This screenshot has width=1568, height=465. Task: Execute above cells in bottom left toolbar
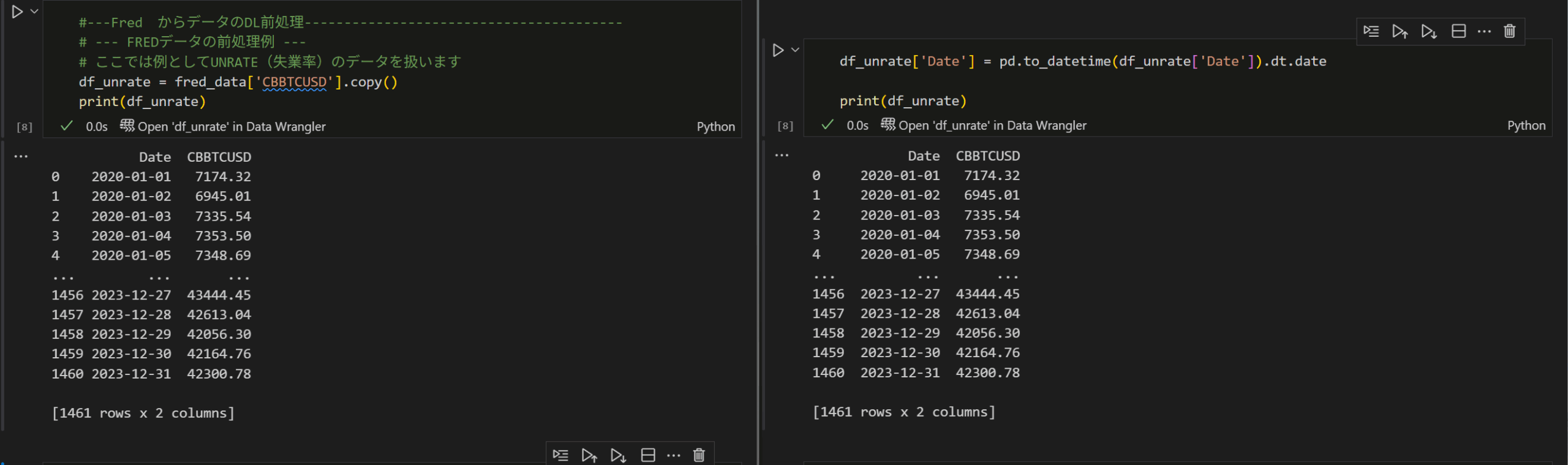589,455
